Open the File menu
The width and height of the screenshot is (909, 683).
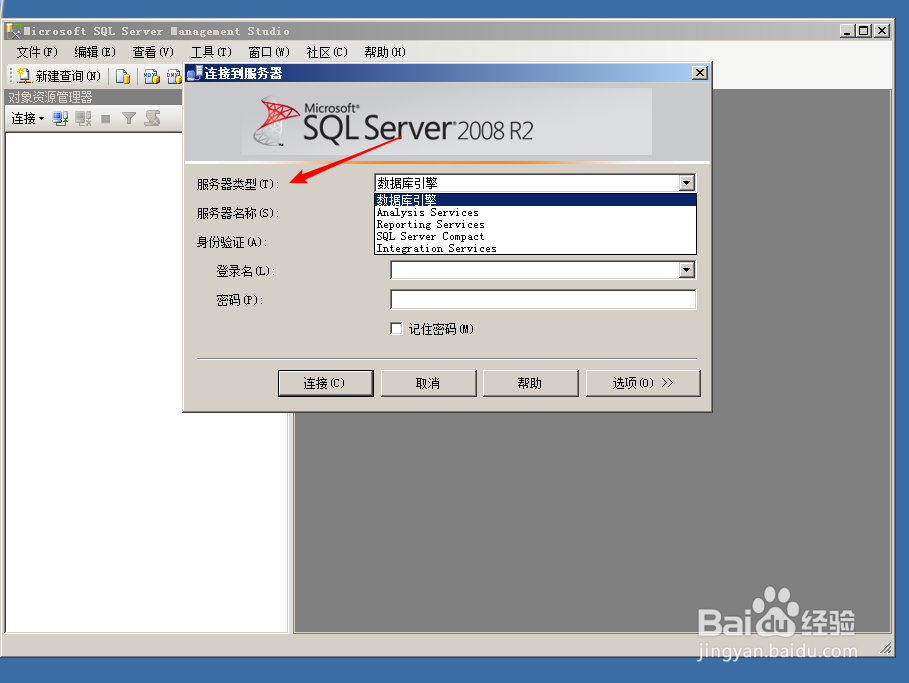(37, 52)
